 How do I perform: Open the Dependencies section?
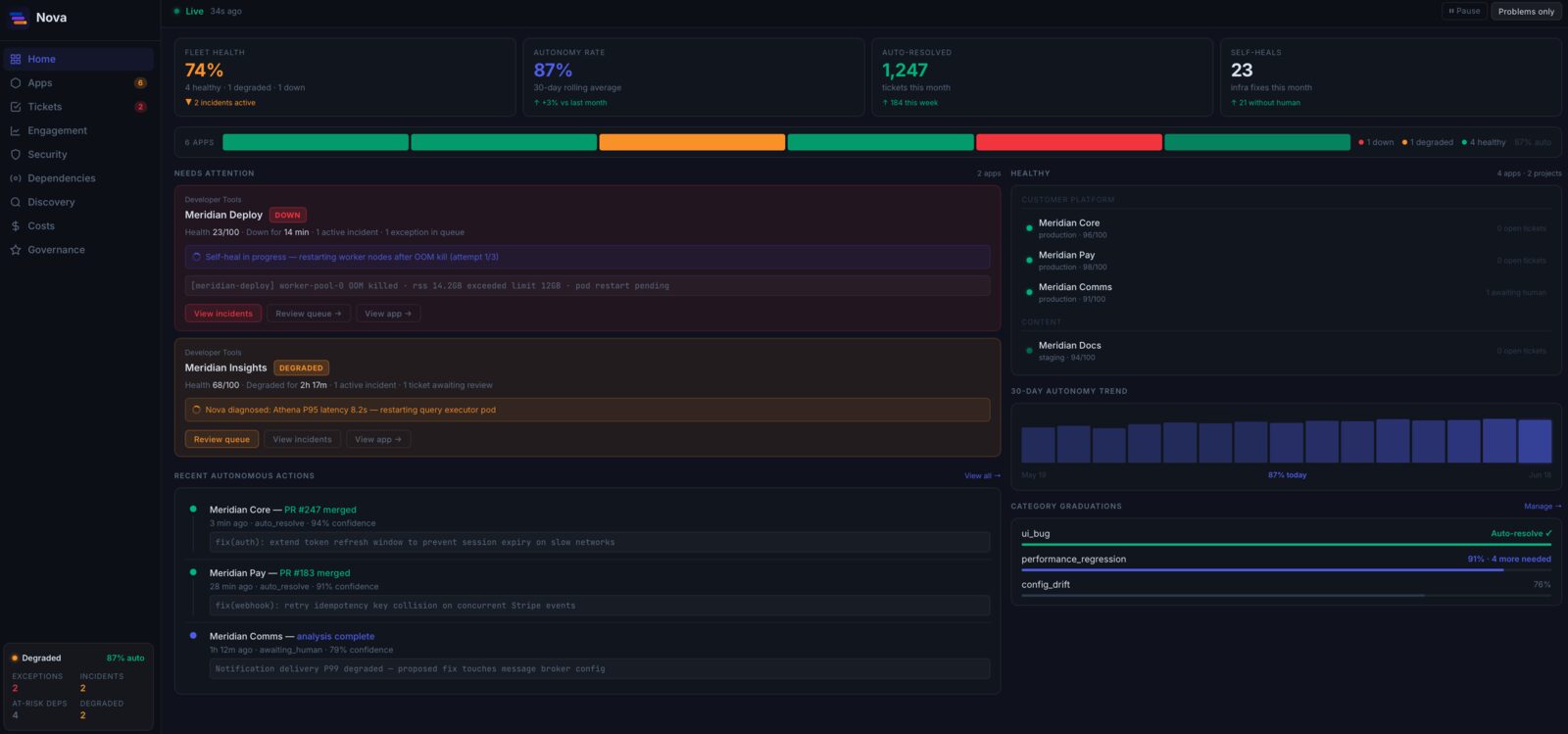pos(78,178)
